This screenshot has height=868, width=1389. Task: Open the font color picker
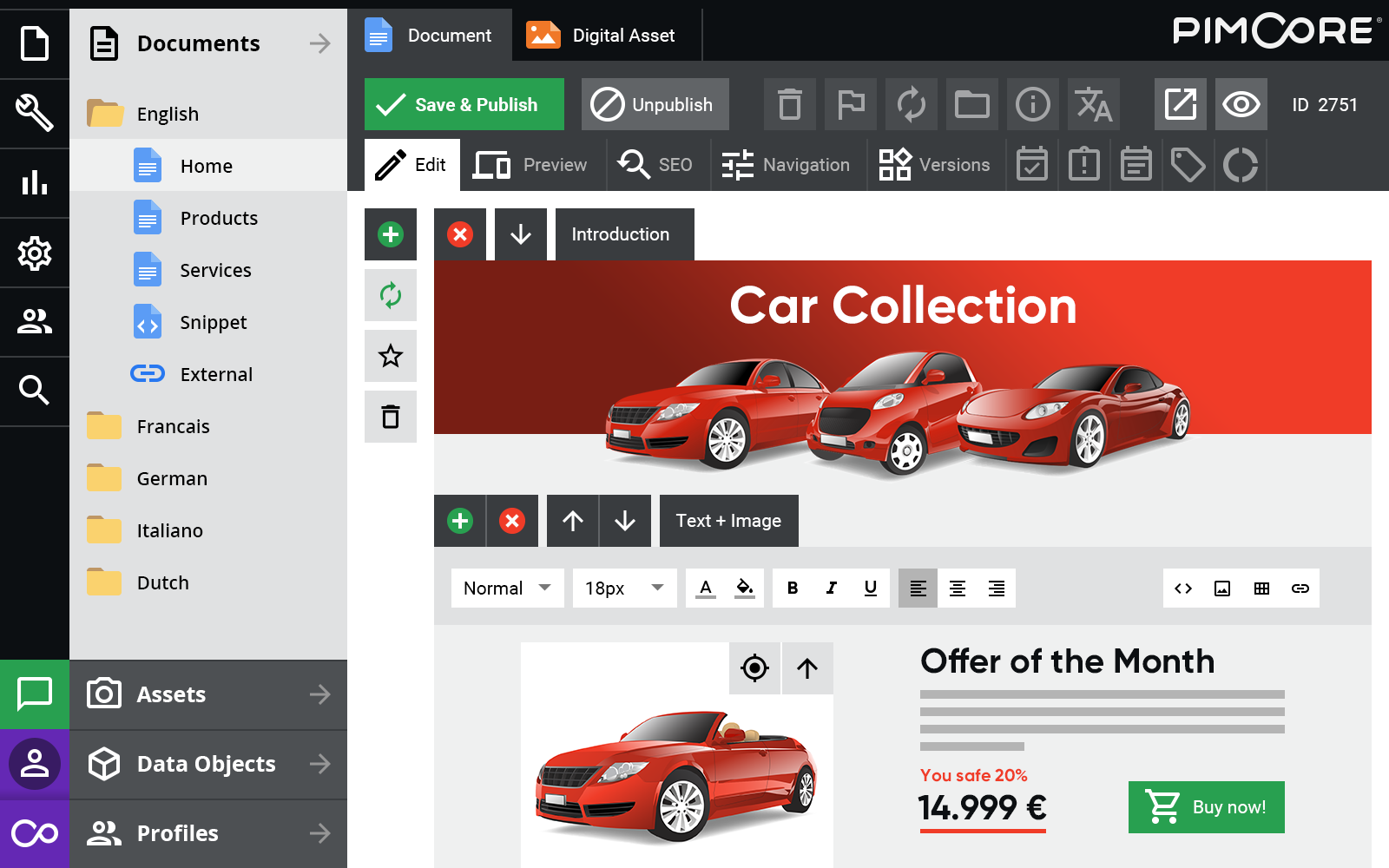(704, 588)
